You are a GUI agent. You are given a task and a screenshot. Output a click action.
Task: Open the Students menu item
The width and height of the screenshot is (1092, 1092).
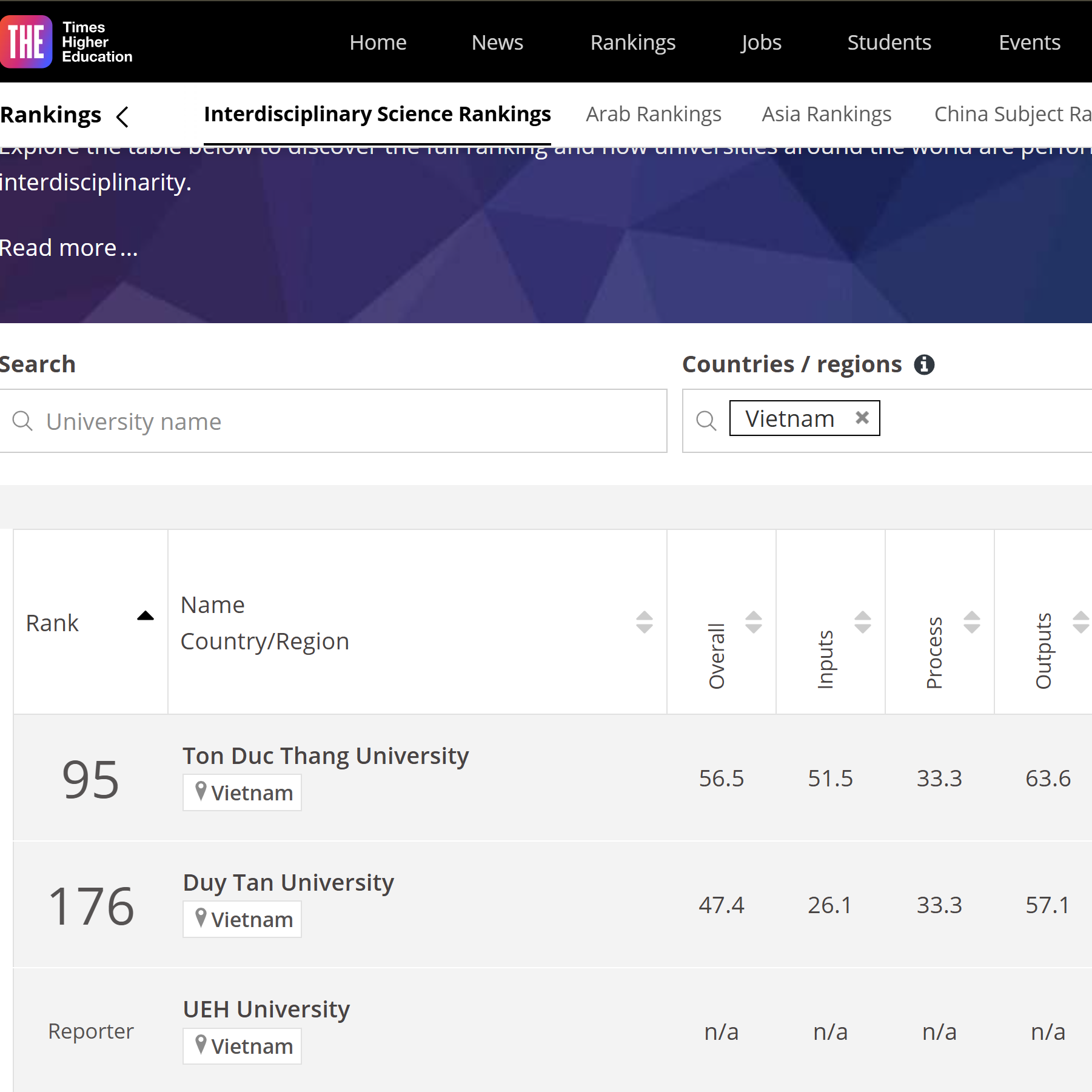tap(889, 42)
